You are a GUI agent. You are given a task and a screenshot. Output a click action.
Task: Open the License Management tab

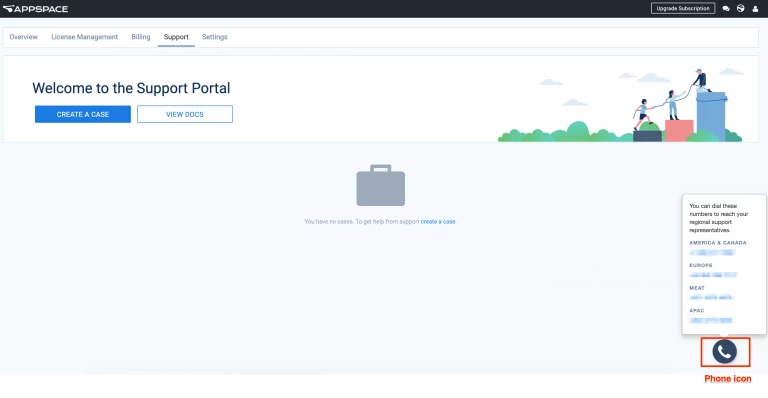(x=84, y=37)
